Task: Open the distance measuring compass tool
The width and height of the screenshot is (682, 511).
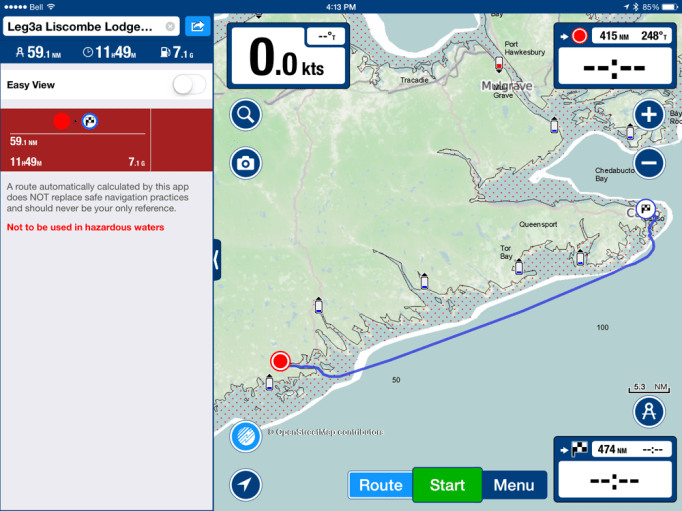Action: coord(649,411)
